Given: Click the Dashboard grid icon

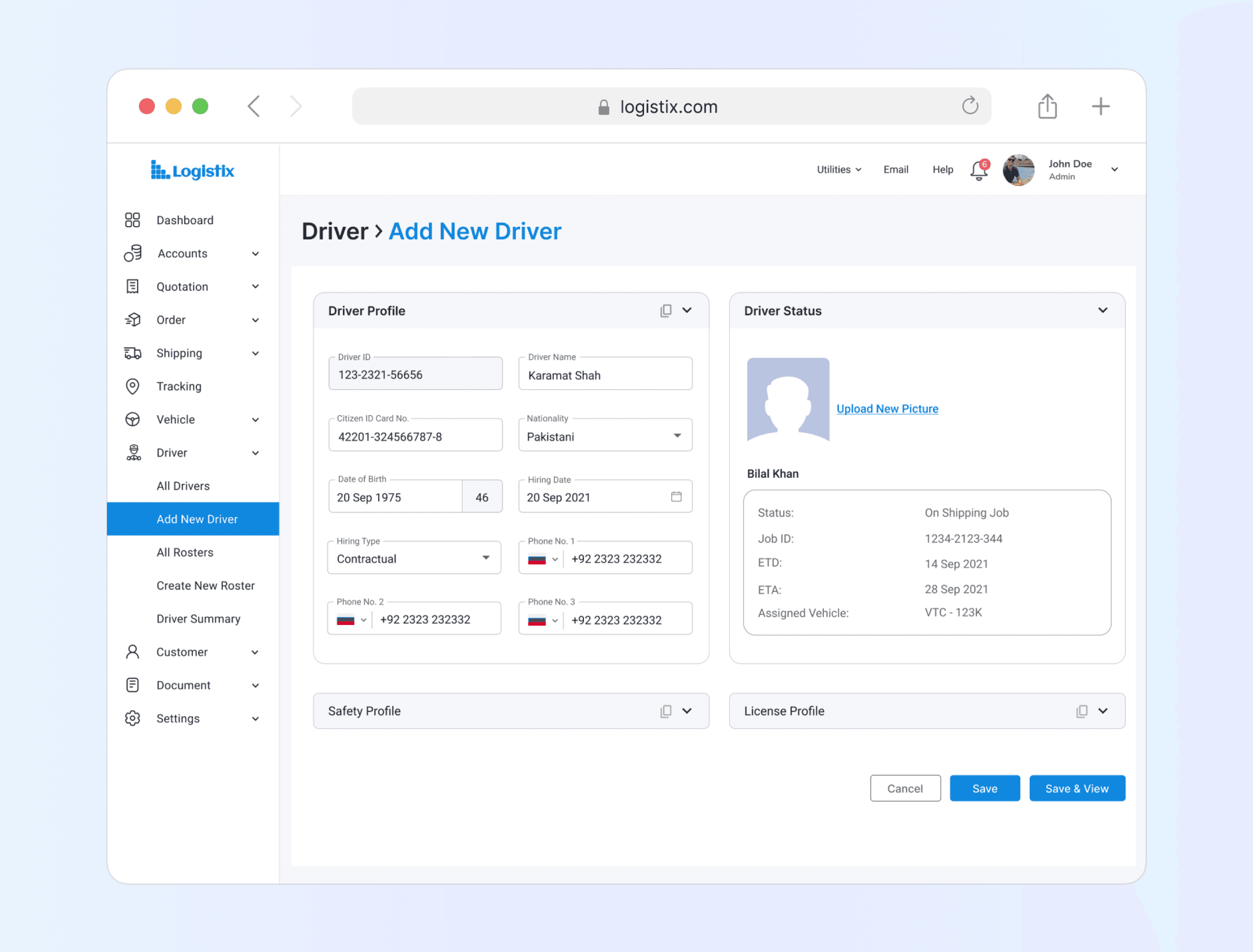Looking at the screenshot, I should tap(132, 220).
